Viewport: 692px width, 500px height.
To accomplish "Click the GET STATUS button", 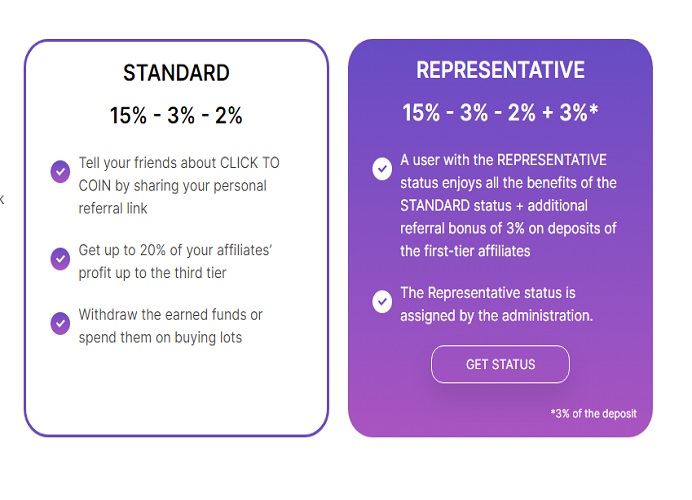I will (500, 364).
